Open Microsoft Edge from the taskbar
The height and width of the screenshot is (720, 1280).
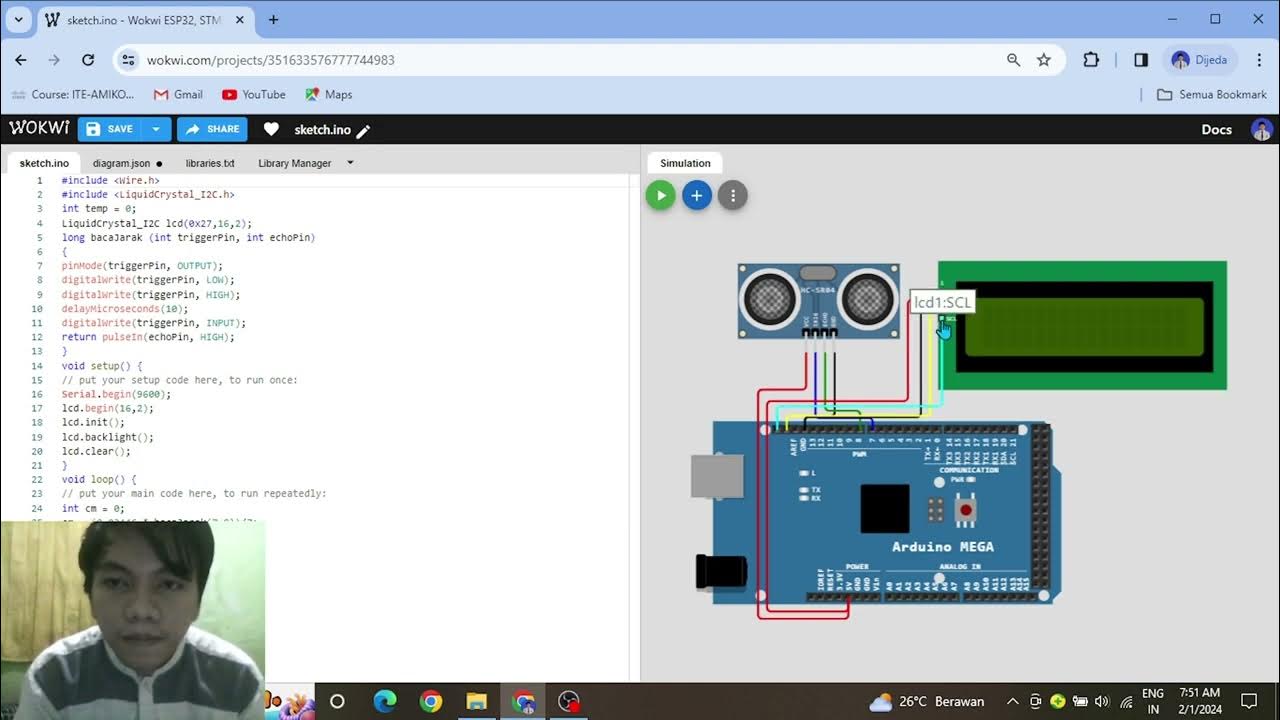pos(385,701)
